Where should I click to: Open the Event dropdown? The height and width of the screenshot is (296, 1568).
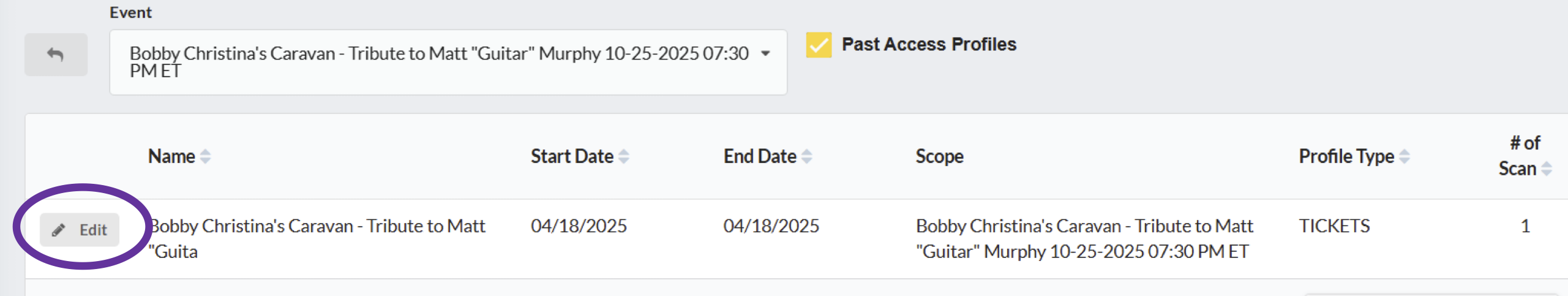coord(448,62)
